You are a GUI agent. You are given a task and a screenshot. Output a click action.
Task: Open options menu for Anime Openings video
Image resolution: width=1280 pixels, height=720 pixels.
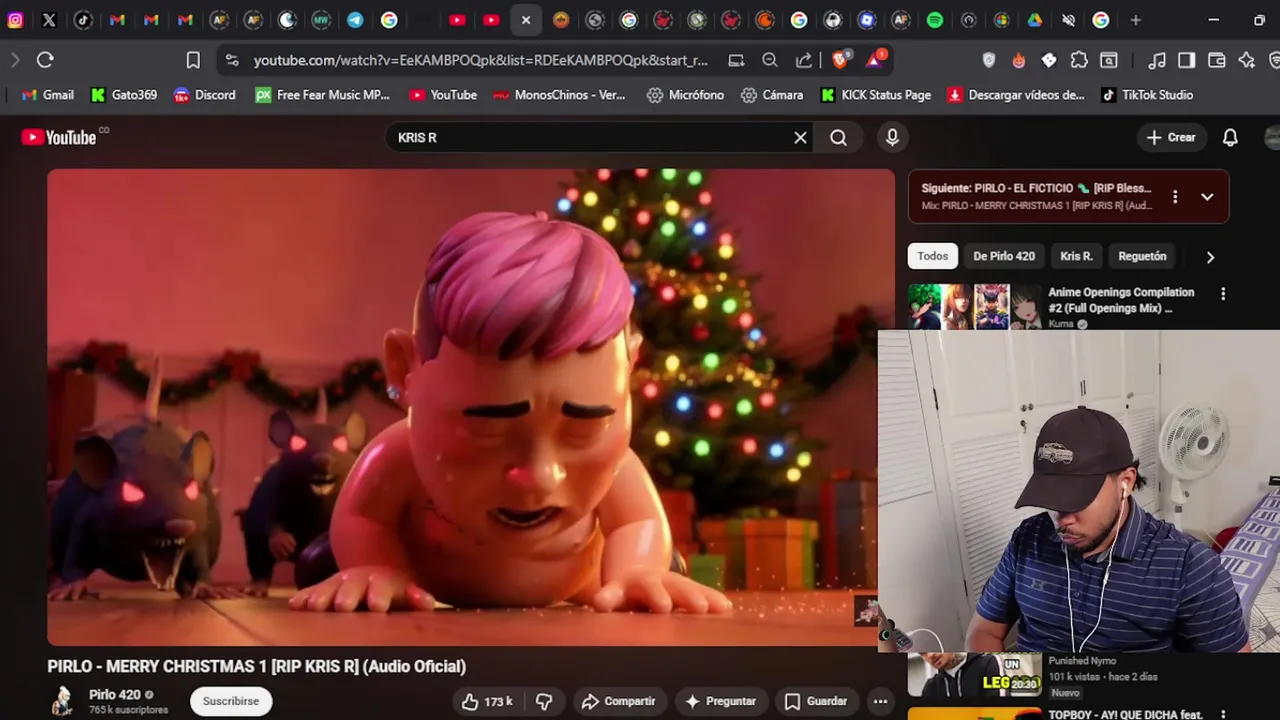tap(1222, 294)
